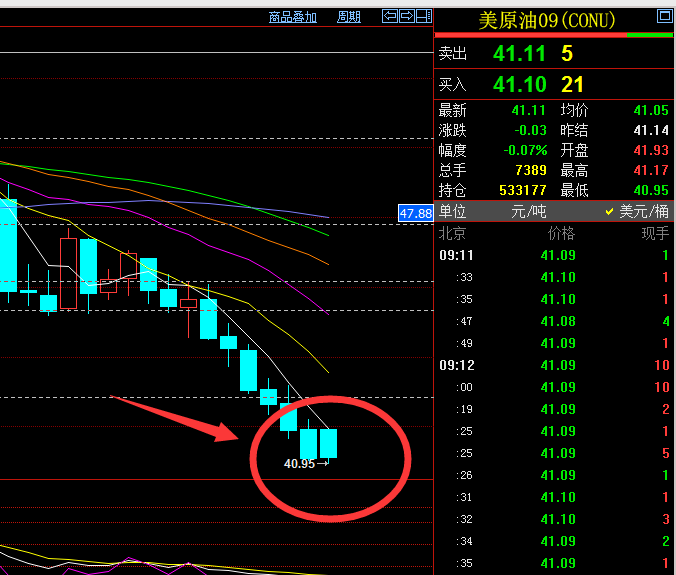This screenshot has width=676, height=575.
Task: Click the 持仓 open interest value 533177
Action: pos(522,190)
